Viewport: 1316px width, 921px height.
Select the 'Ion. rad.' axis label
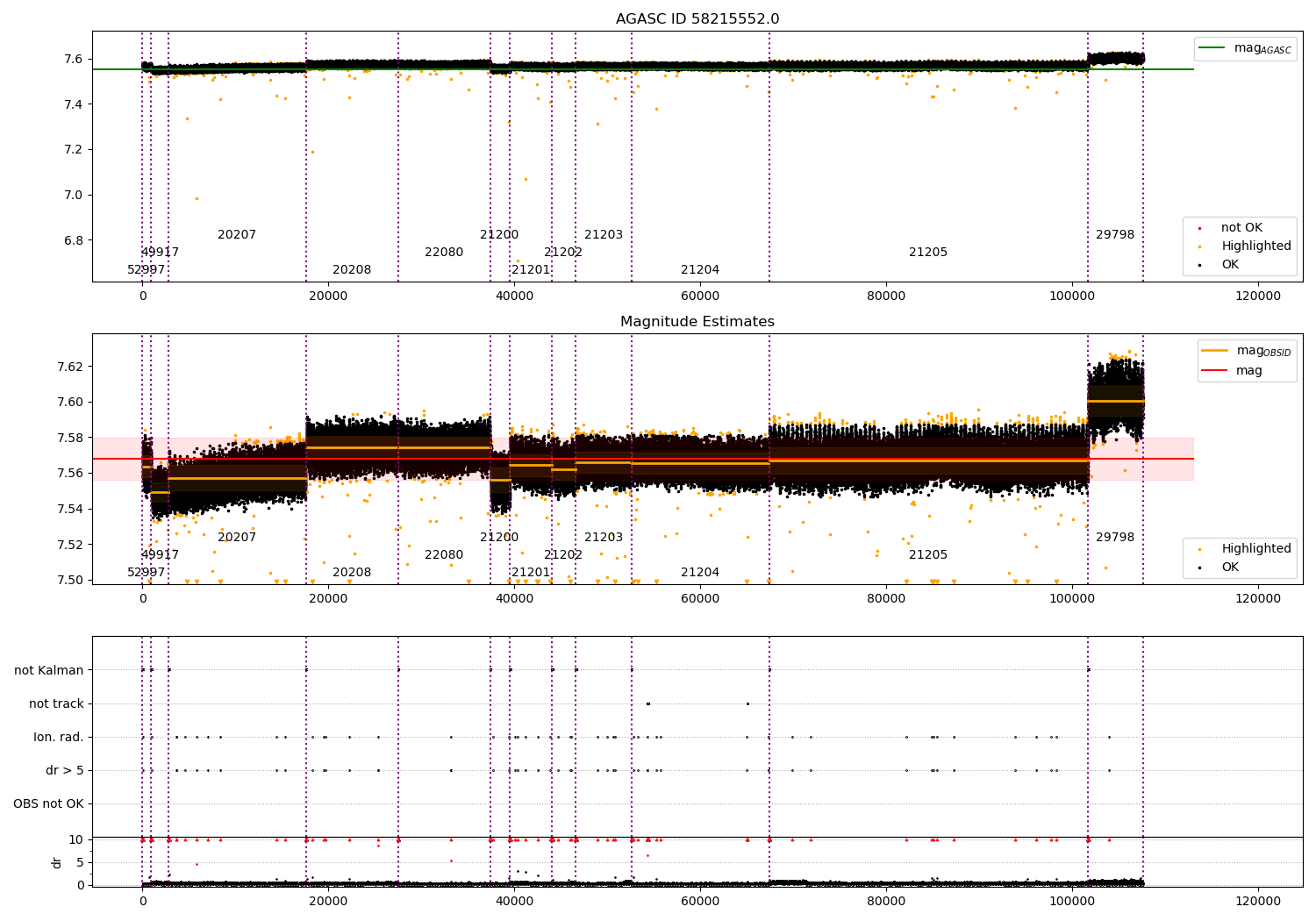(59, 738)
